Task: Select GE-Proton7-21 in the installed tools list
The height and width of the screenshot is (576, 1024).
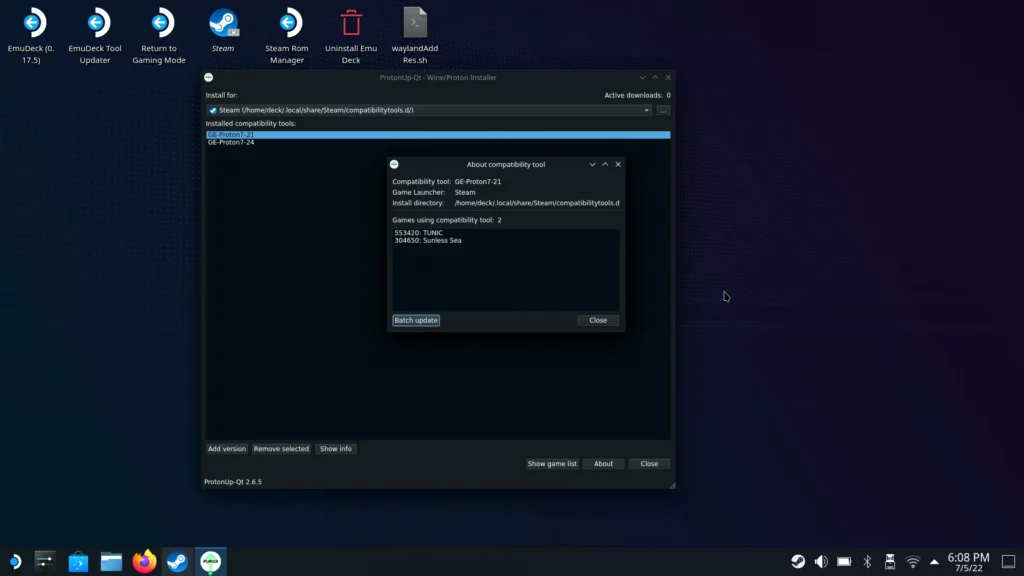Action: click(x=438, y=135)
